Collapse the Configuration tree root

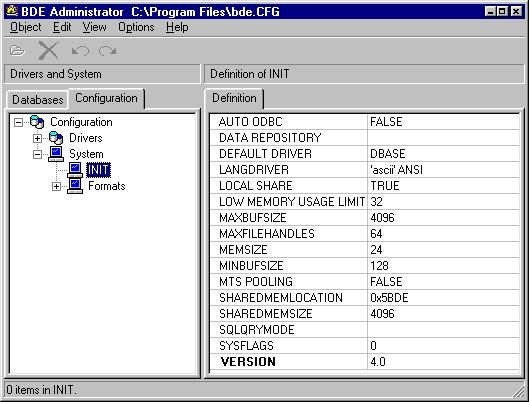click(x=19, y=122)
